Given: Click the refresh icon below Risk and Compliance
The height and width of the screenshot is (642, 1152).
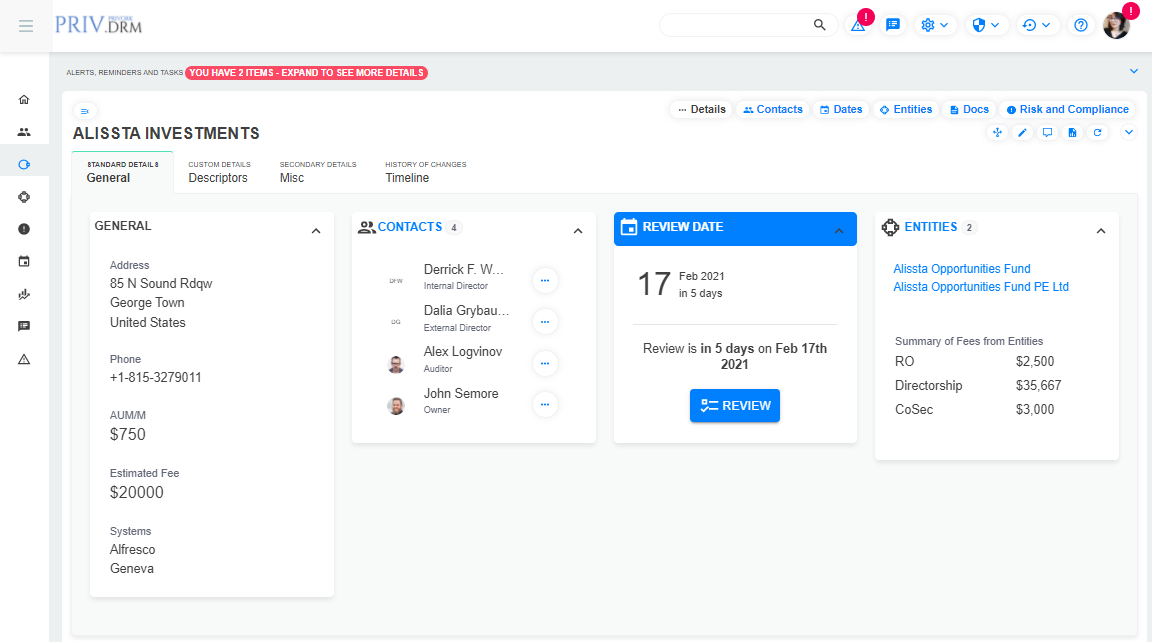Looking at the screenshot, I should 1097,133.
